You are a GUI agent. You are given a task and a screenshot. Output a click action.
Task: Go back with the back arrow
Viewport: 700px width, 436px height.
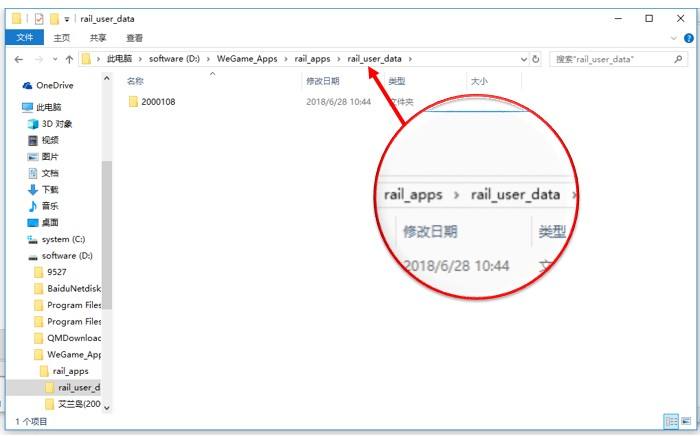coord(19,59)
